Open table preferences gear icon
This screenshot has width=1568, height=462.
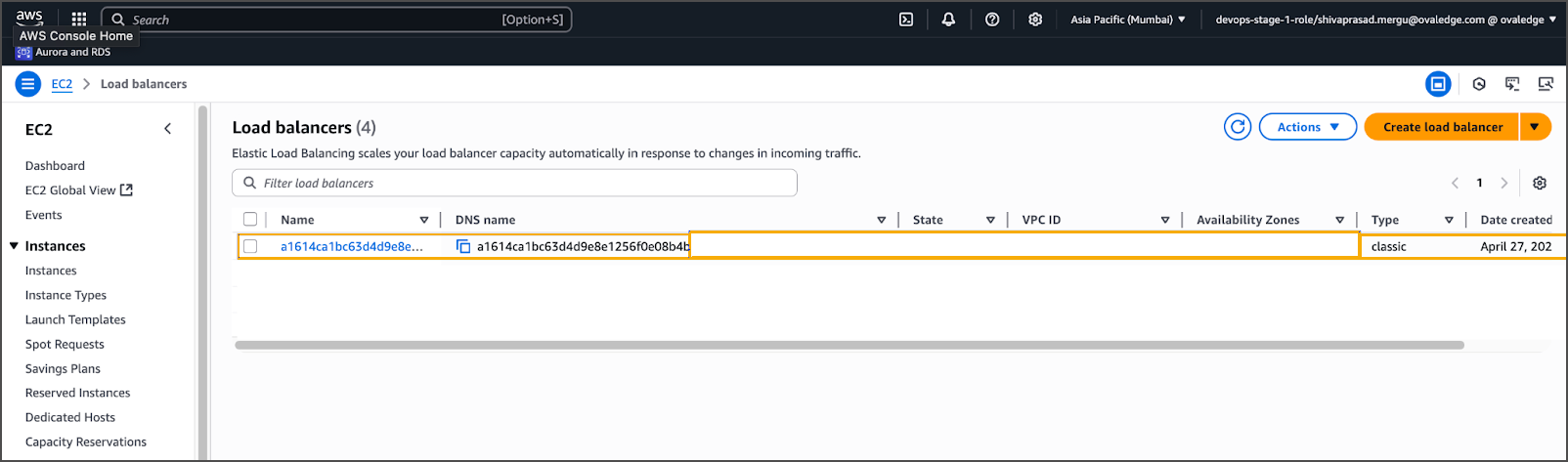[1540, 184]
